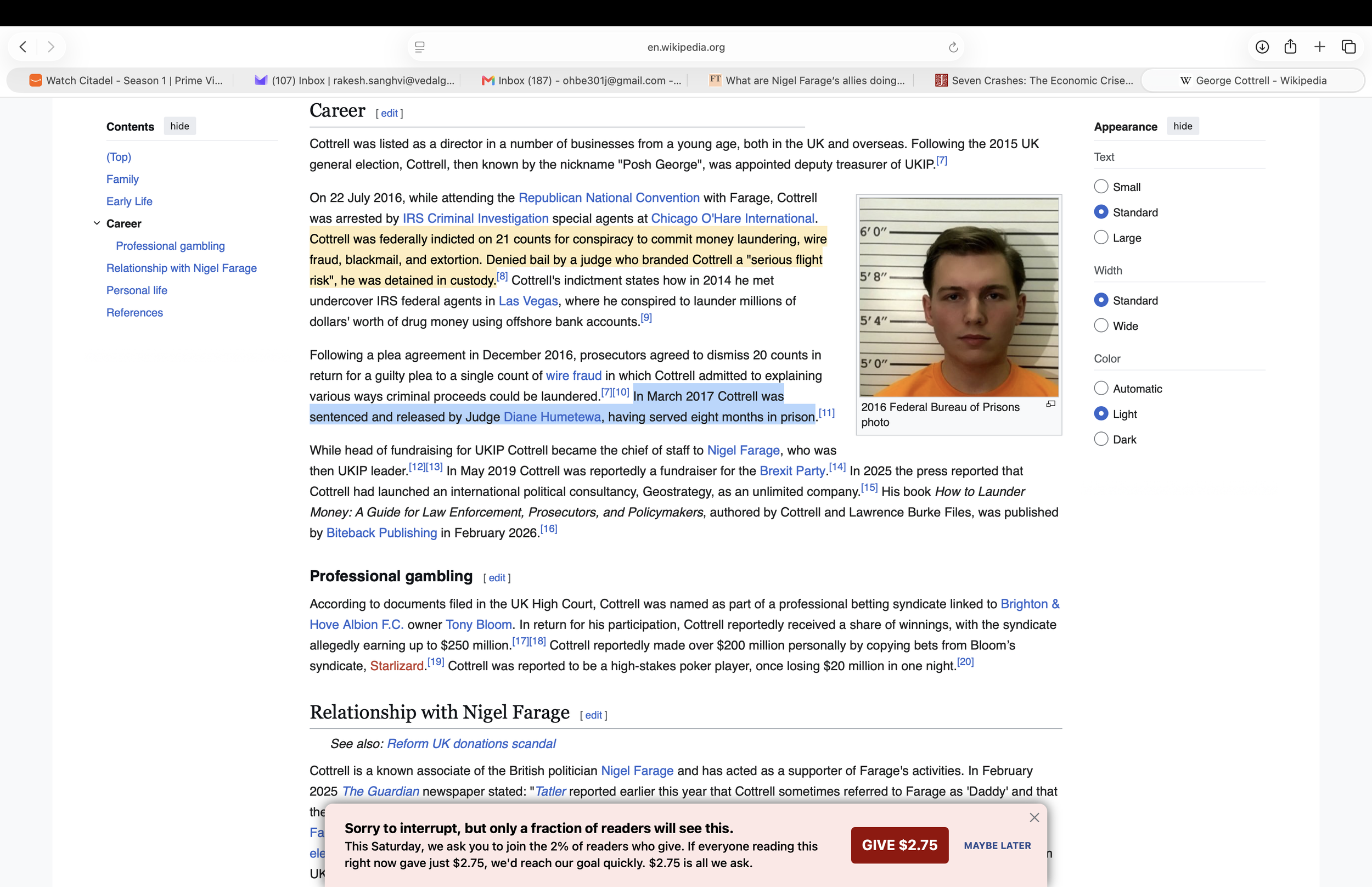This screenshot has height=887, width=1372.
Task: Click the Wikipedia W favicon on the Cottrell tab
Action: [1185, 81]
